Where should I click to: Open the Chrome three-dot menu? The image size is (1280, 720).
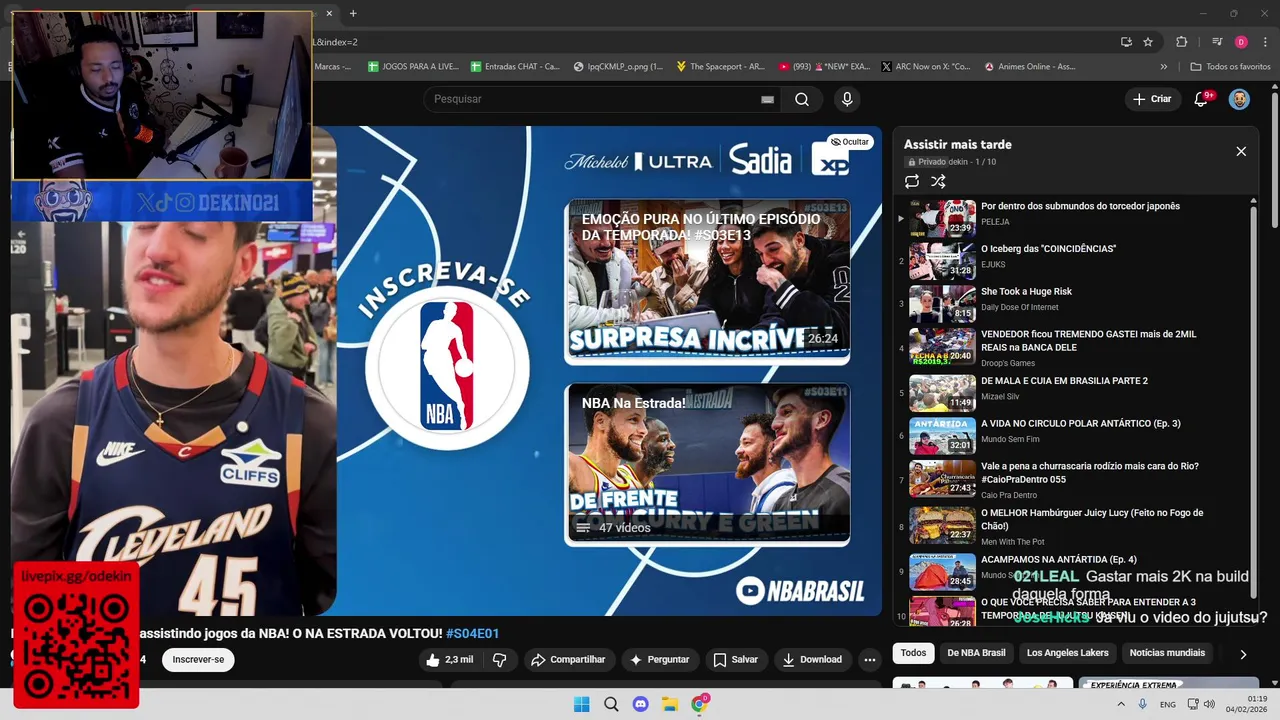(1264, 42)
